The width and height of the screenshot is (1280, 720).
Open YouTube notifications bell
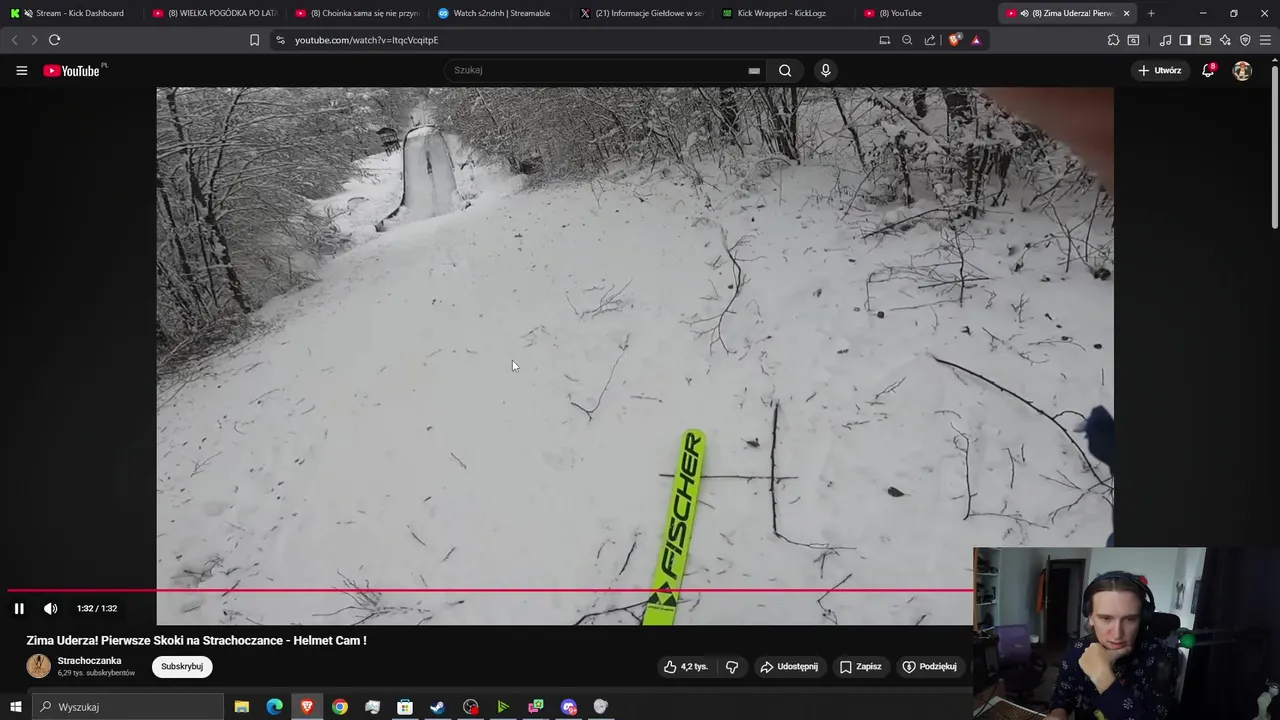[1208, 70]
